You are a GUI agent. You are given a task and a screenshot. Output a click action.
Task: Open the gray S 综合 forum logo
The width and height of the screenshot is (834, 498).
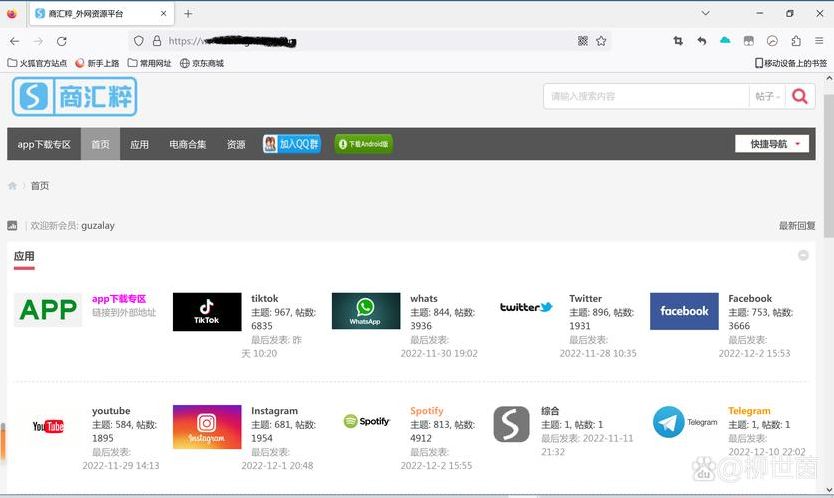point(511,424)
